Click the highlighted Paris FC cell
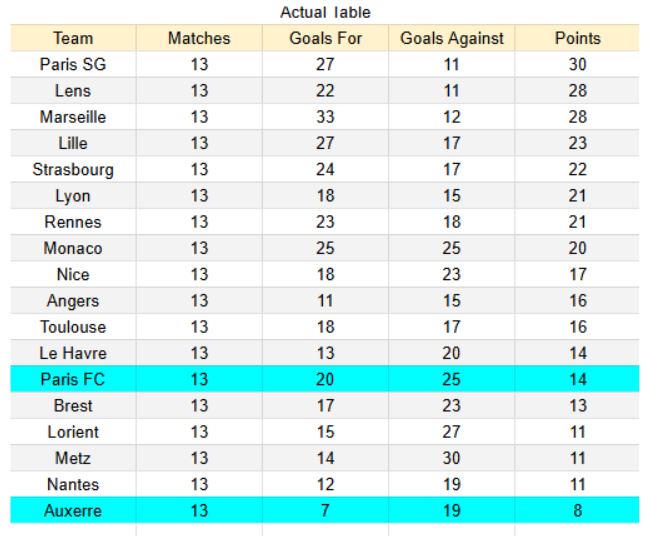Viewport: 654px width, 536px height. click(73, 379)
